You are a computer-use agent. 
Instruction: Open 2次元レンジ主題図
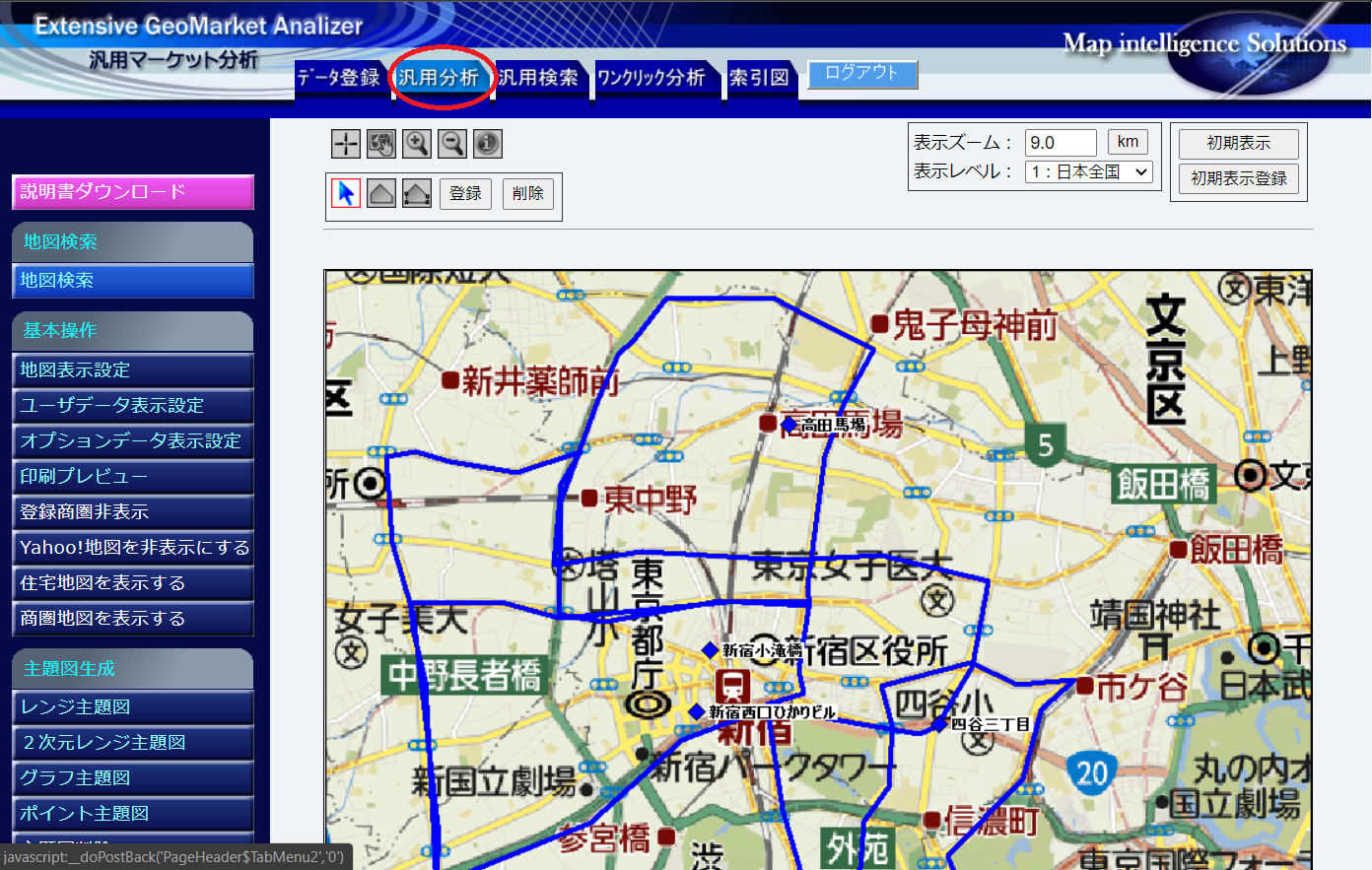click(x=133, y=743)
